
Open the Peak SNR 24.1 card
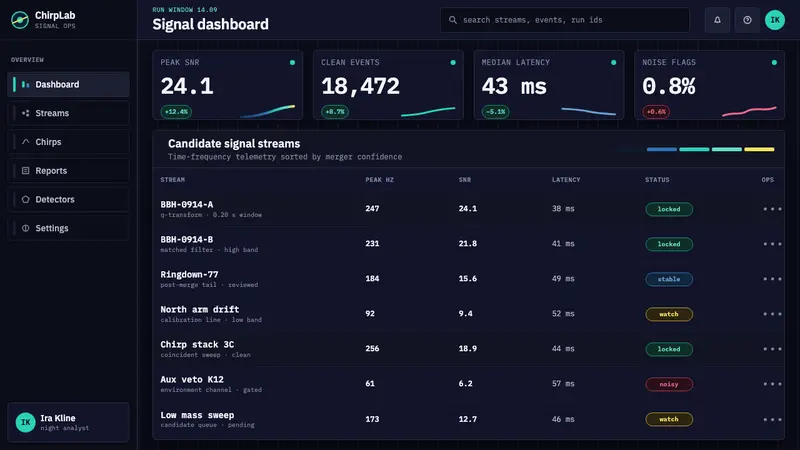pyautogui.click(x=228, y=85)
